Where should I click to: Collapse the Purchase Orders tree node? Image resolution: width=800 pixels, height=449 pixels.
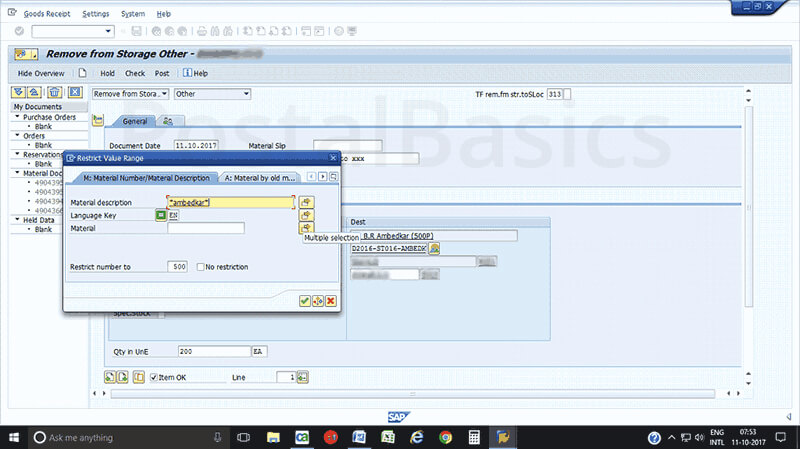point(17,117)
